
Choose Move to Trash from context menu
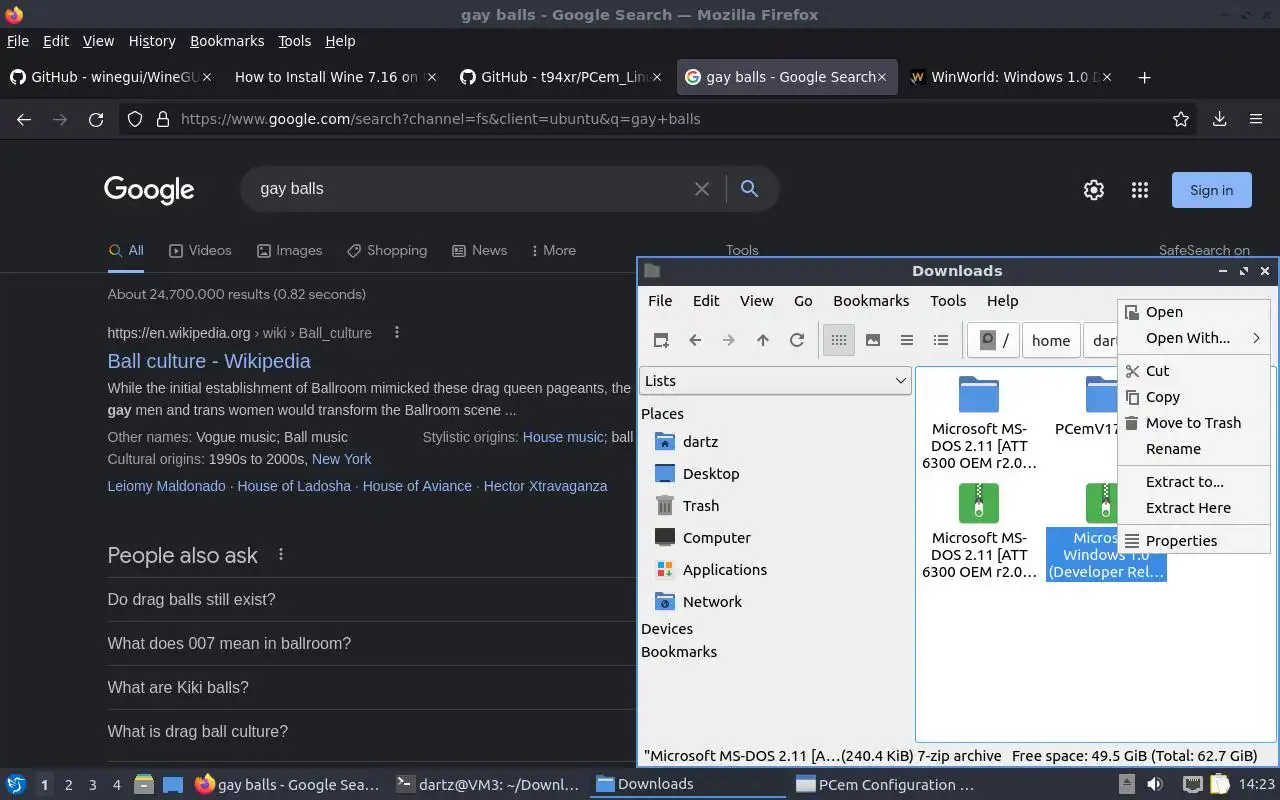pyautogui.click(x=1194, y=422)
